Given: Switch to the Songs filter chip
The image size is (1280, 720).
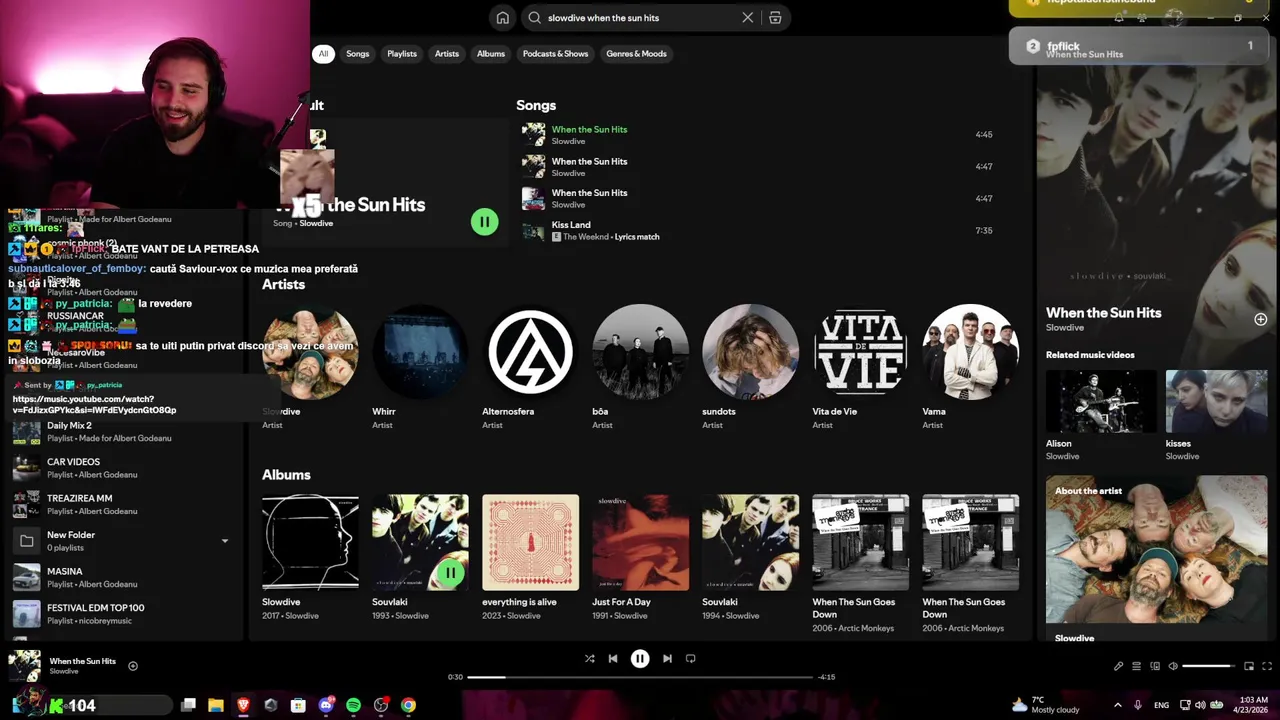Looking at the screenshot, I should coord(358,54).
